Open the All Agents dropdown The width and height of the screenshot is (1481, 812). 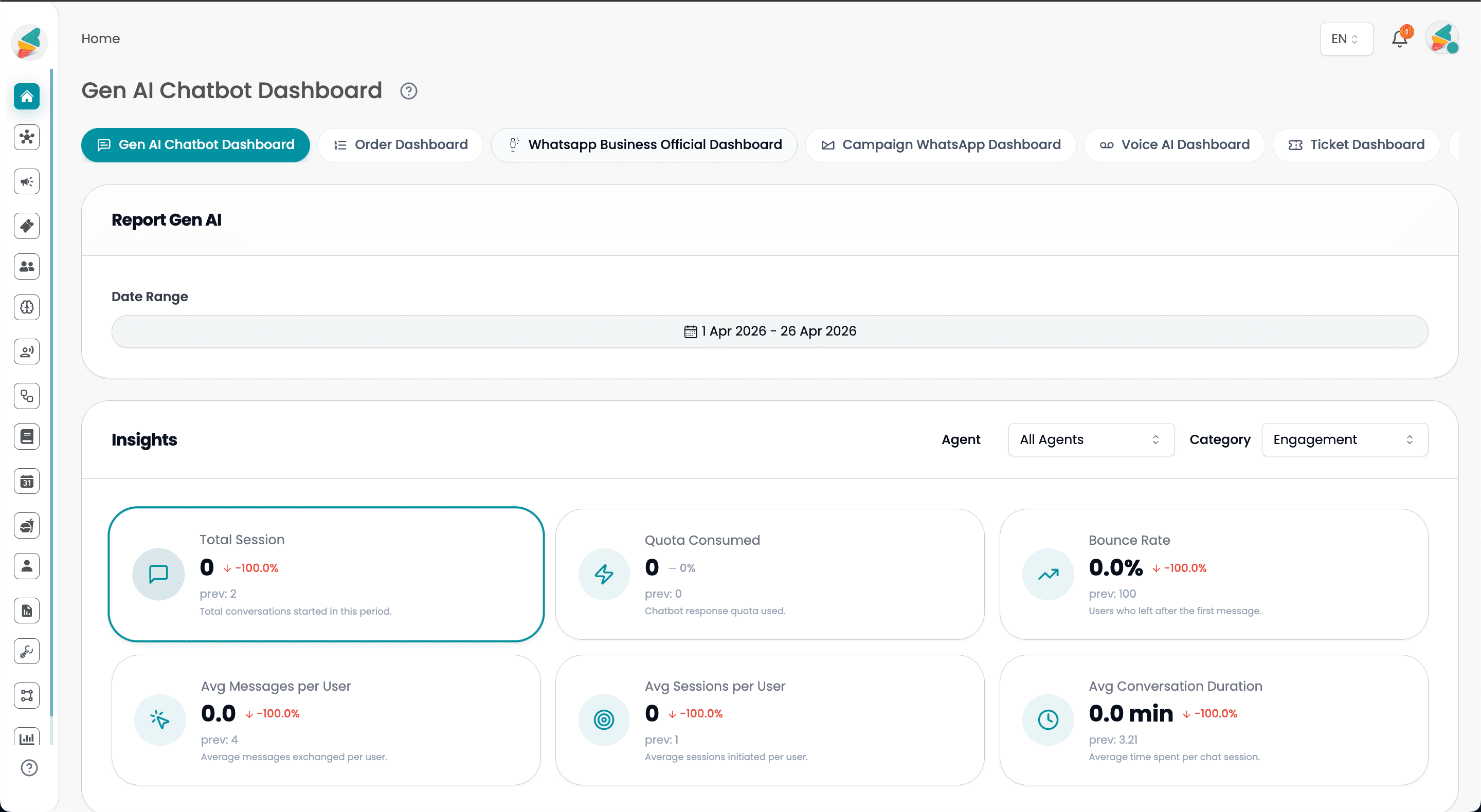1091,439
